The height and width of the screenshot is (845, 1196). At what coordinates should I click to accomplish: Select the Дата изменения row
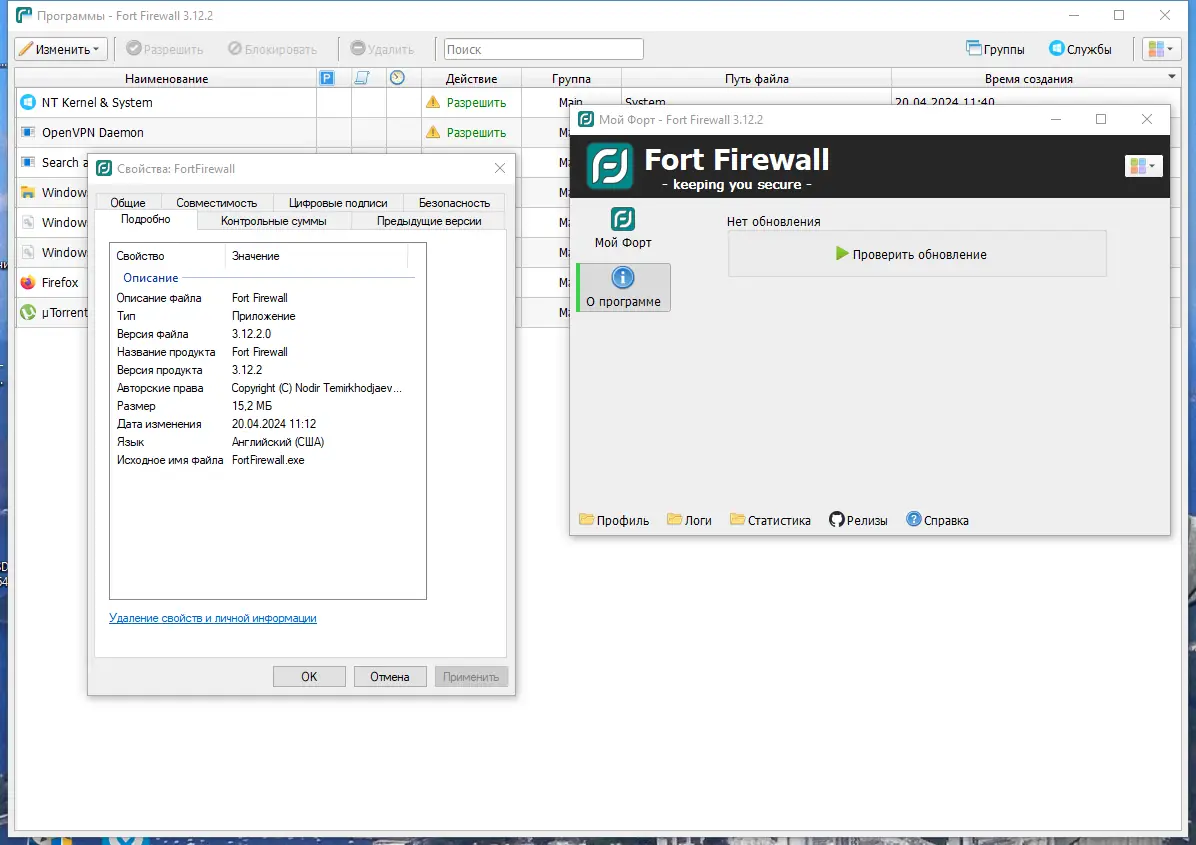(x=263, y=424)
